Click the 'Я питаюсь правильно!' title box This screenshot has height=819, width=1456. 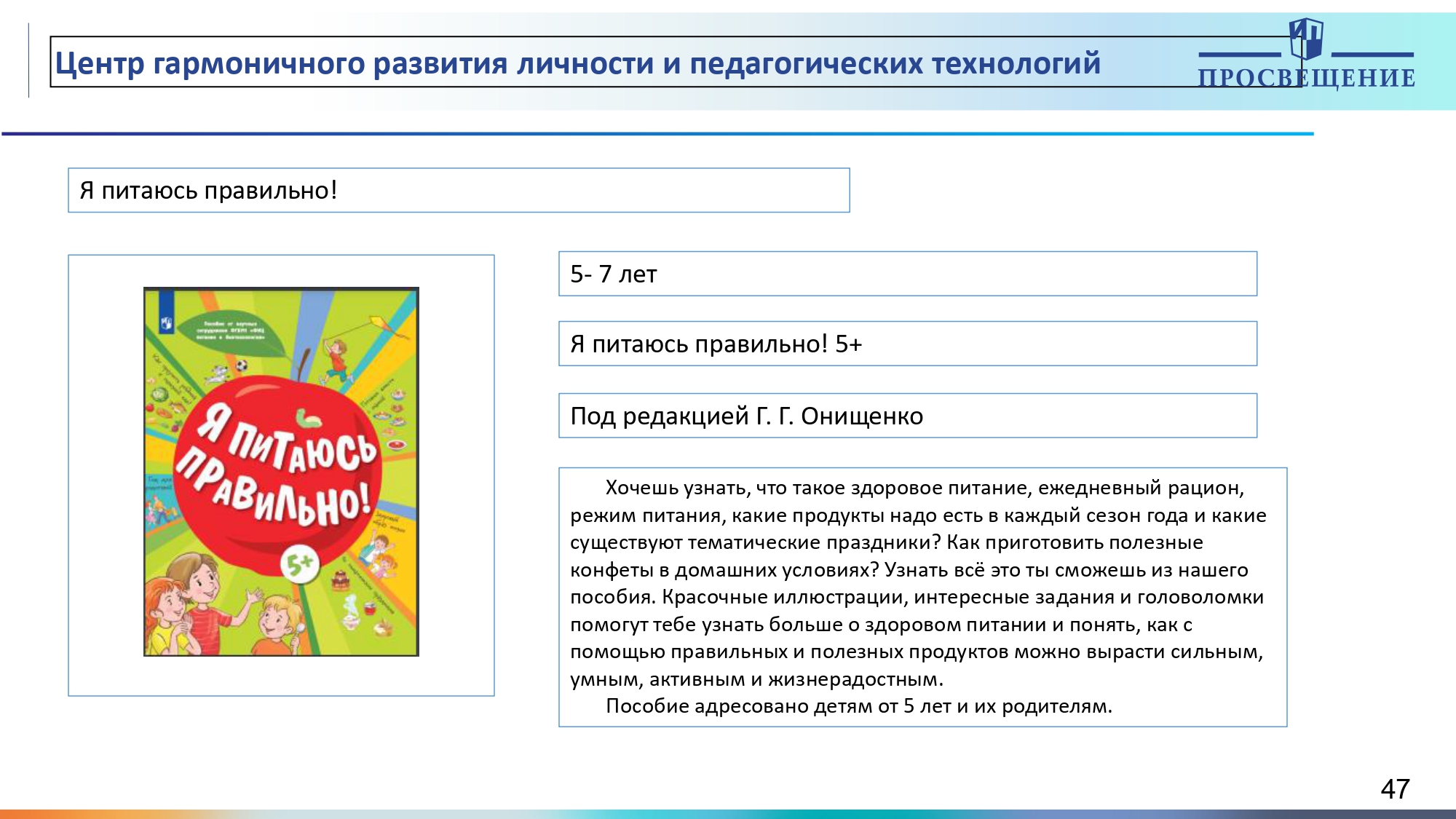459,190
